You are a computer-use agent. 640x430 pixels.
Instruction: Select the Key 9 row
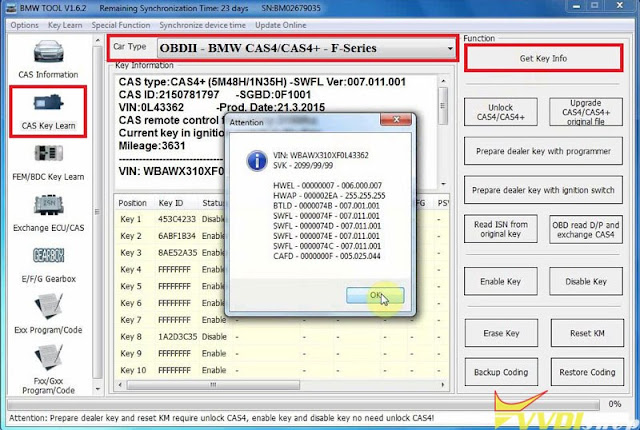tap(282, 353)
